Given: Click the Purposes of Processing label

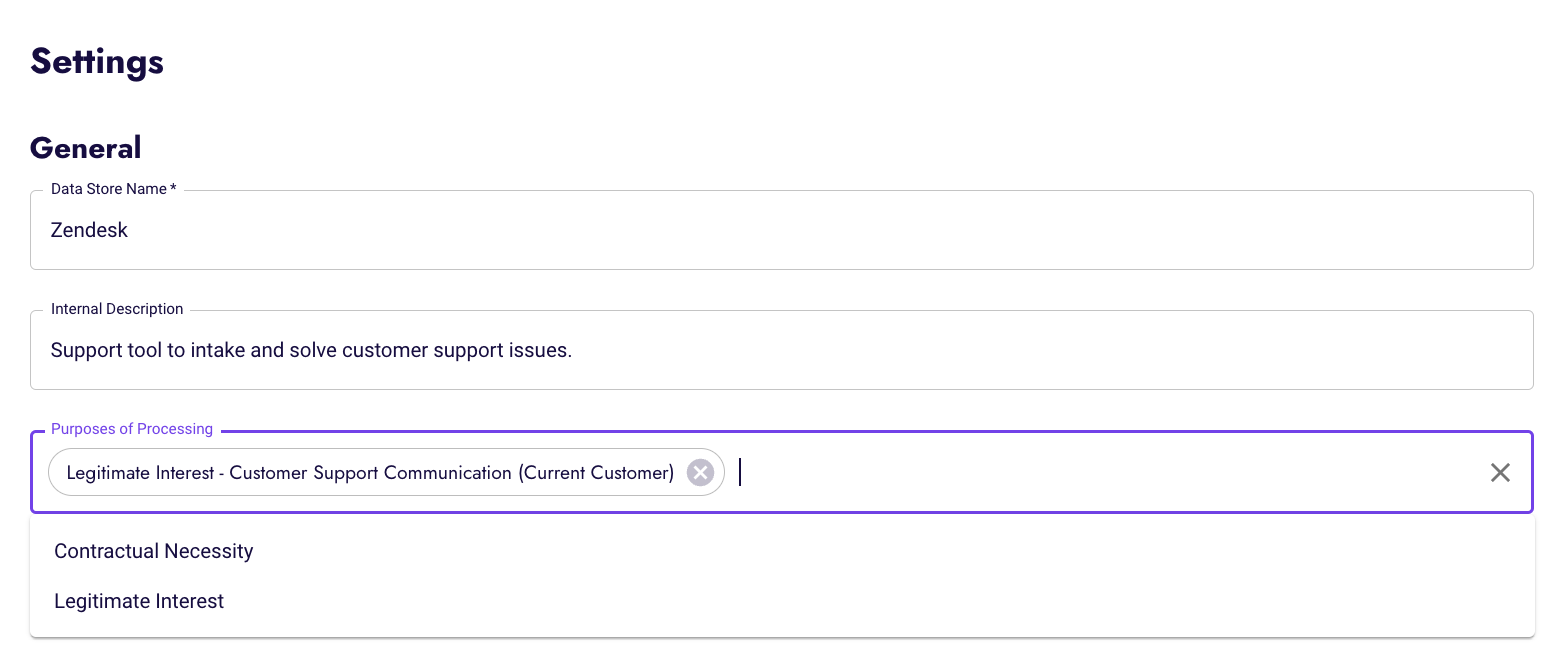Looking at the screenshot, I should [132, 429].
